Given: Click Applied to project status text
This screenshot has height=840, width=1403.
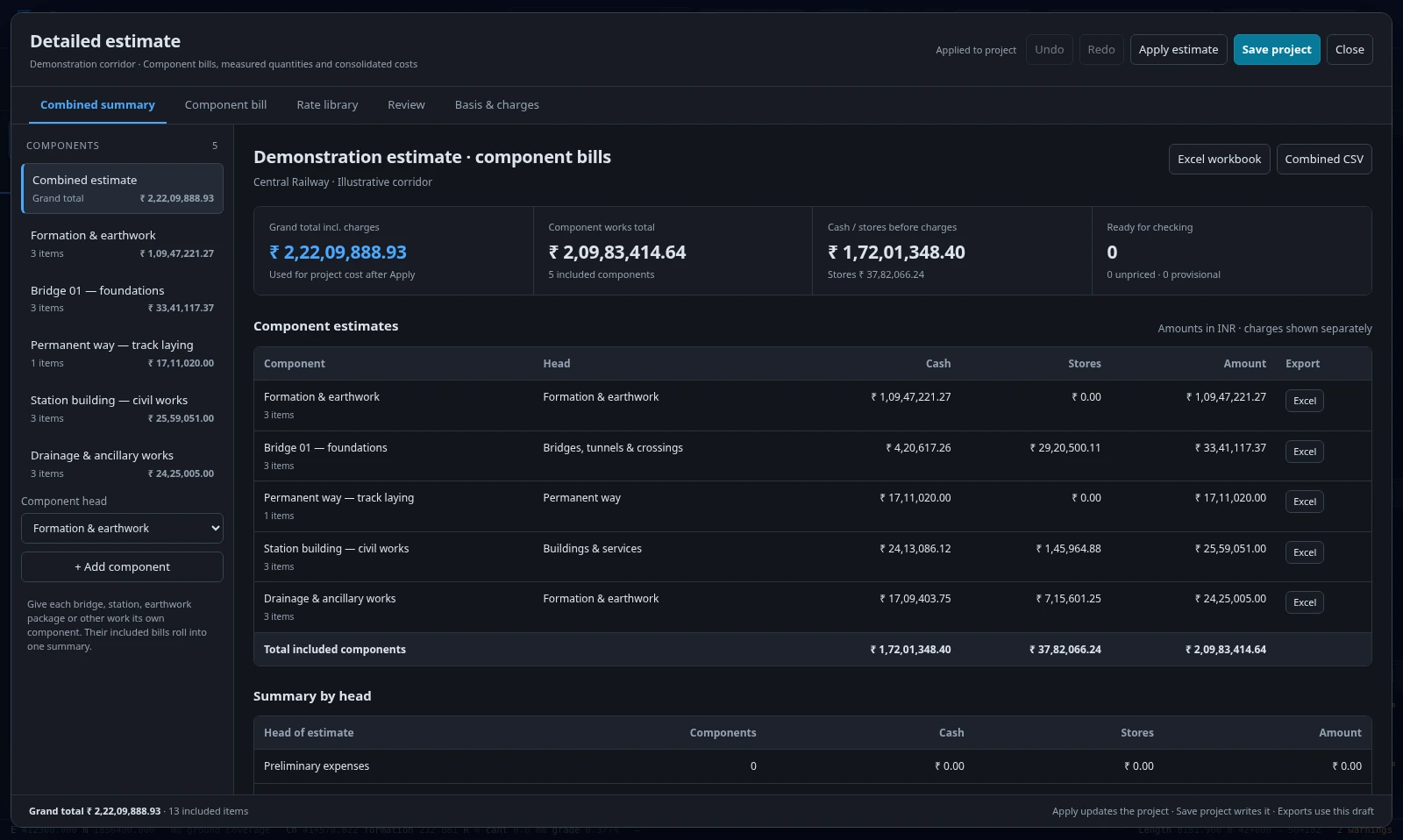Looking at the screenshot, I should tap(976, 50).
